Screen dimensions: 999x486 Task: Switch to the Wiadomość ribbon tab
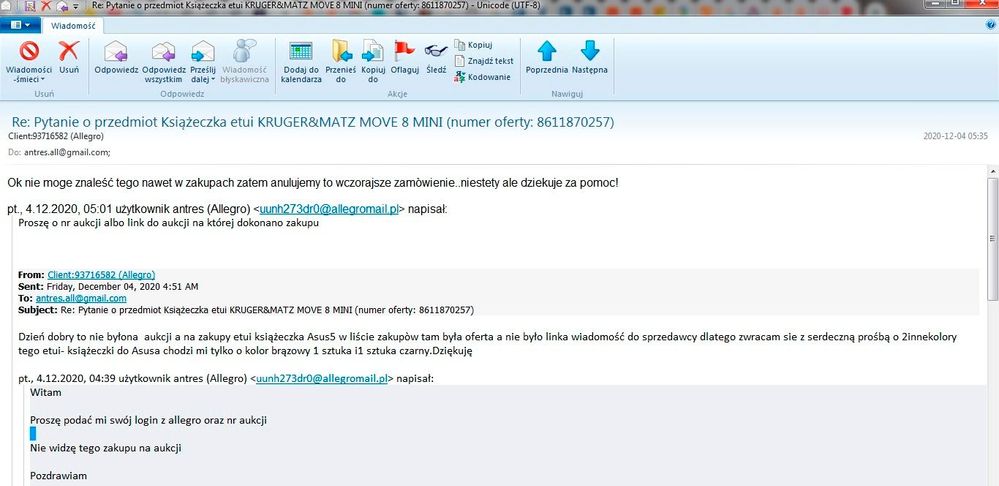73,25
